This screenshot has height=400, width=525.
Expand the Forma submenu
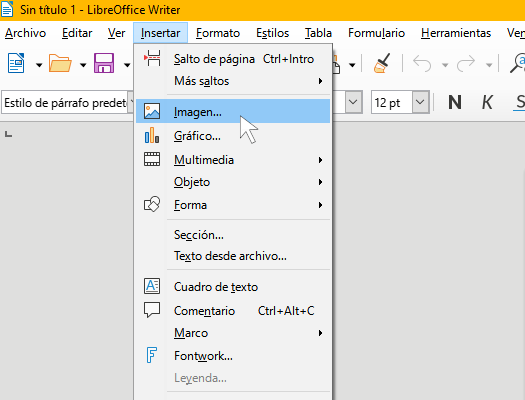(x=233, y=205)
